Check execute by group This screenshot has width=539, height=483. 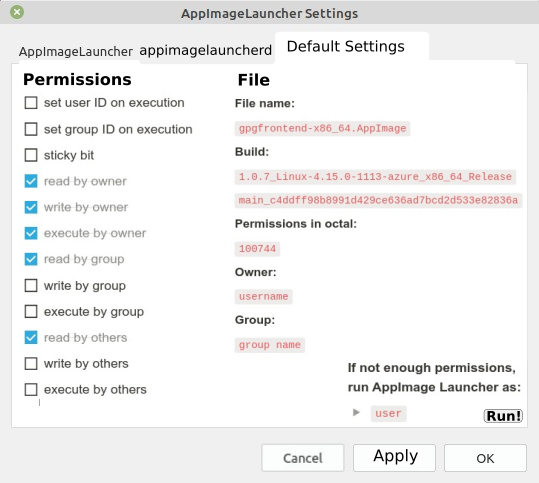31,311
